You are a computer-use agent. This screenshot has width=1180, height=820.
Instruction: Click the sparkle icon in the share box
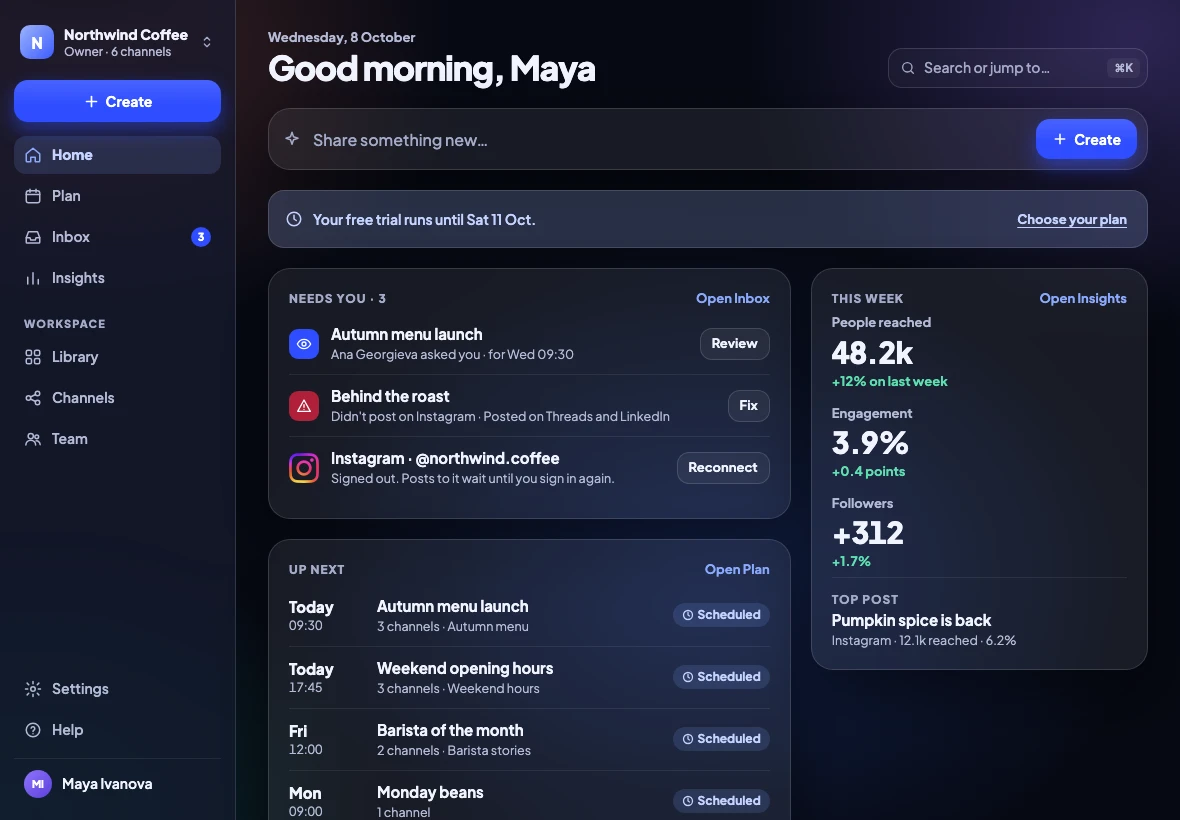(292, 138)
